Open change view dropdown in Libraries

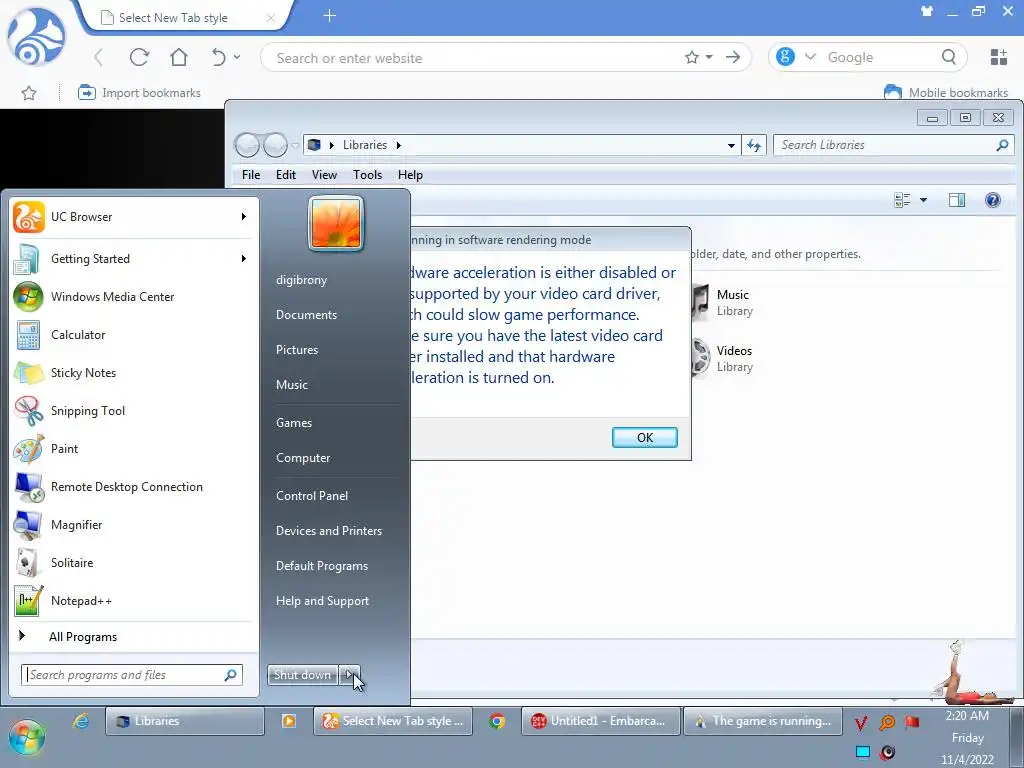(x=923, y=200)
